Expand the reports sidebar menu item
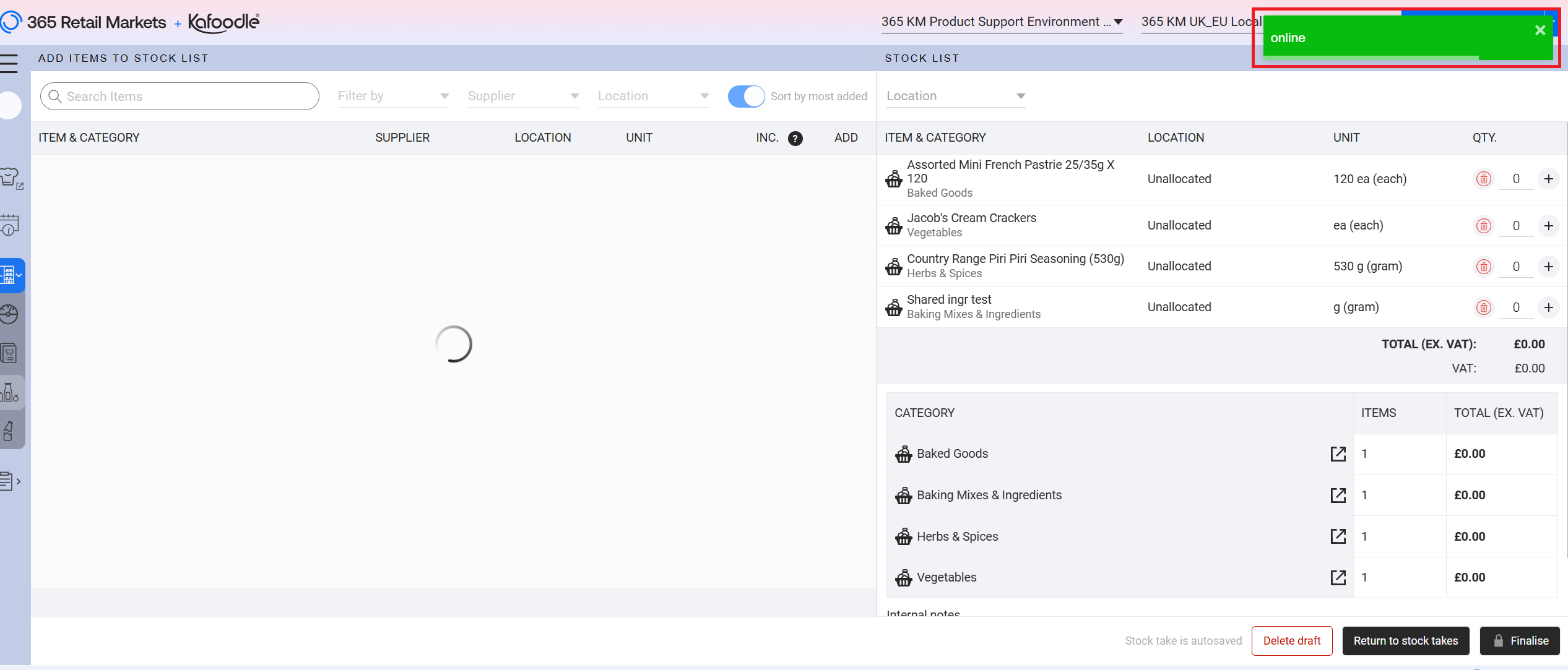The width and height of the screenshot is (1568, 670). tap(11, 481)
